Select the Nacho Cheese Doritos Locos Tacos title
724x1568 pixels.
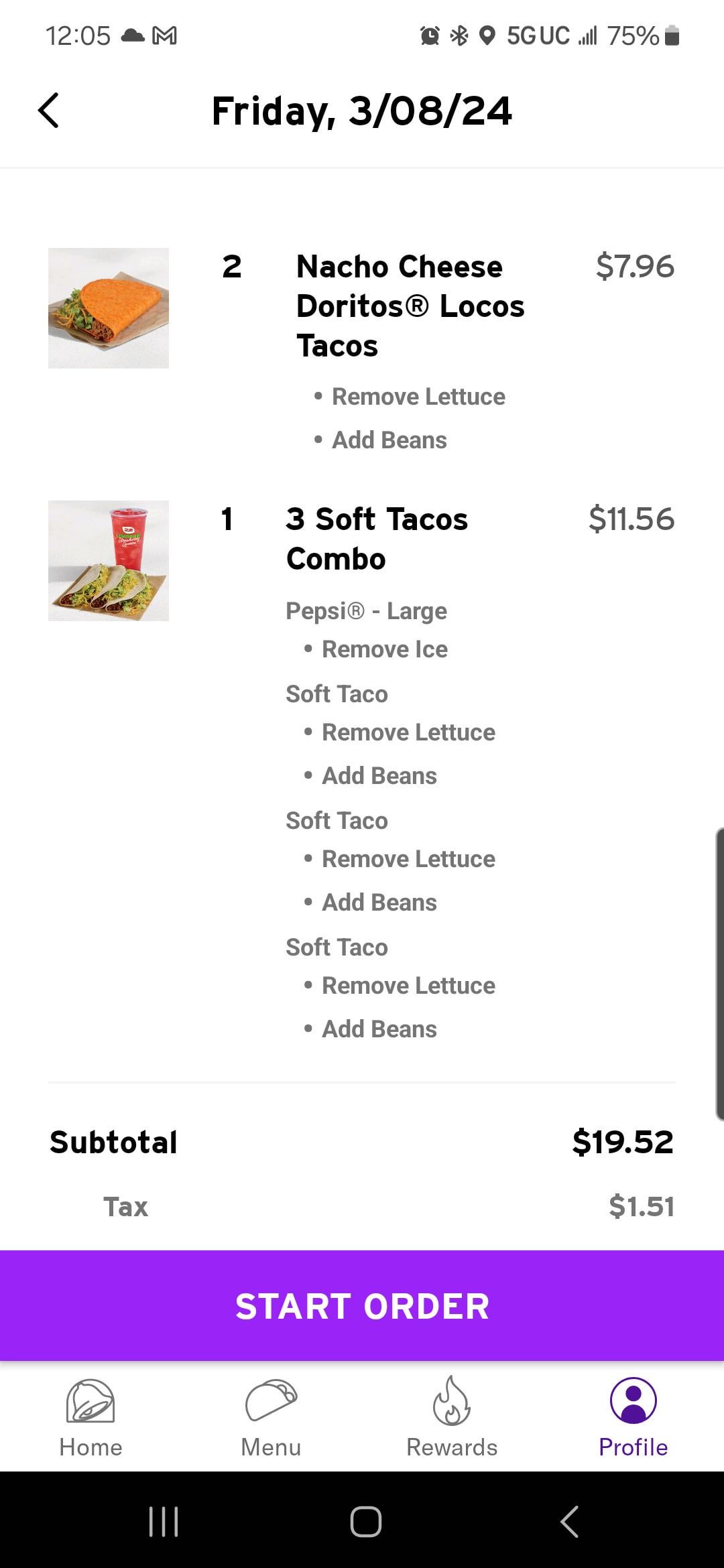410,306
